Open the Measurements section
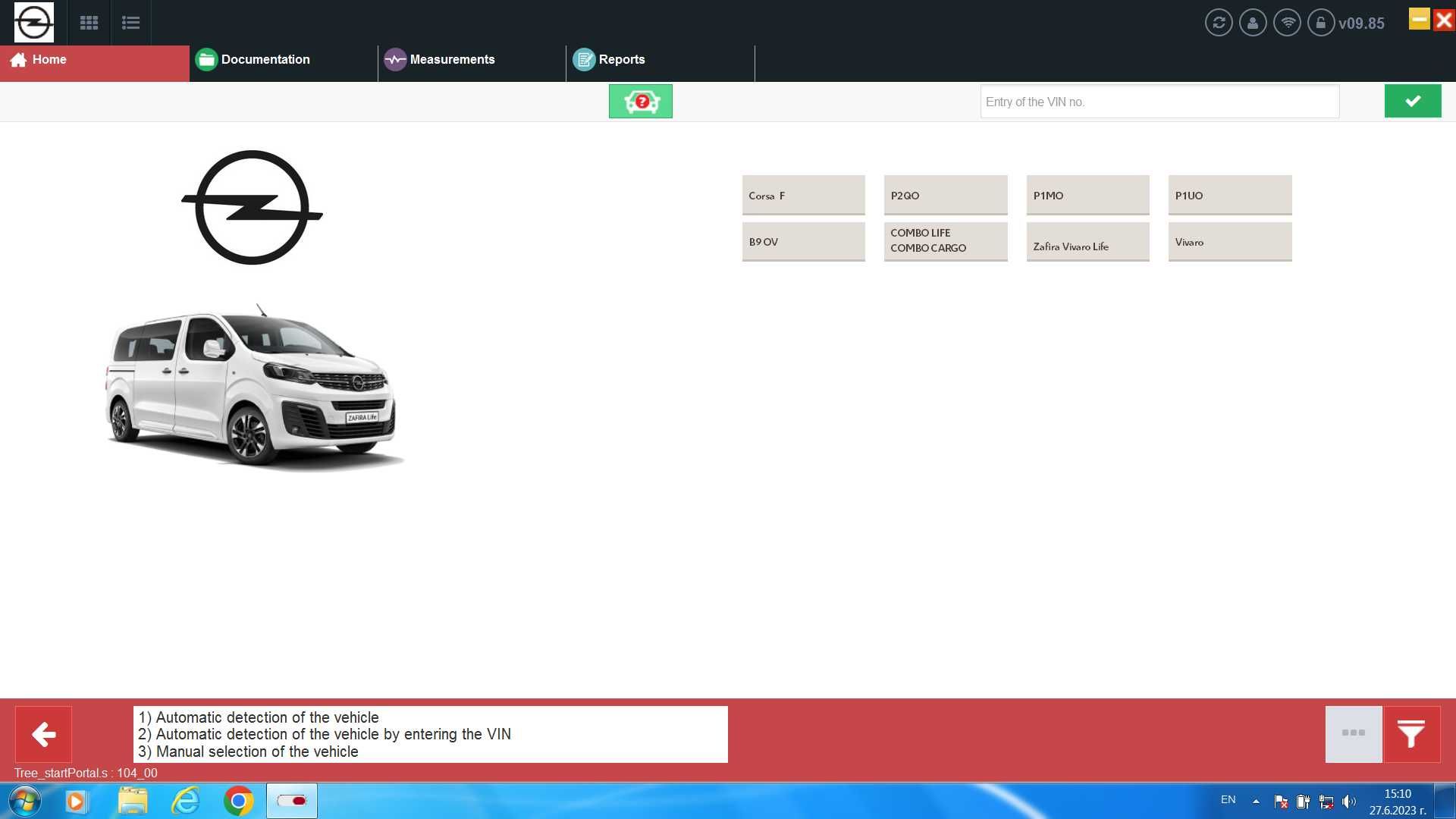 (452, 59)
